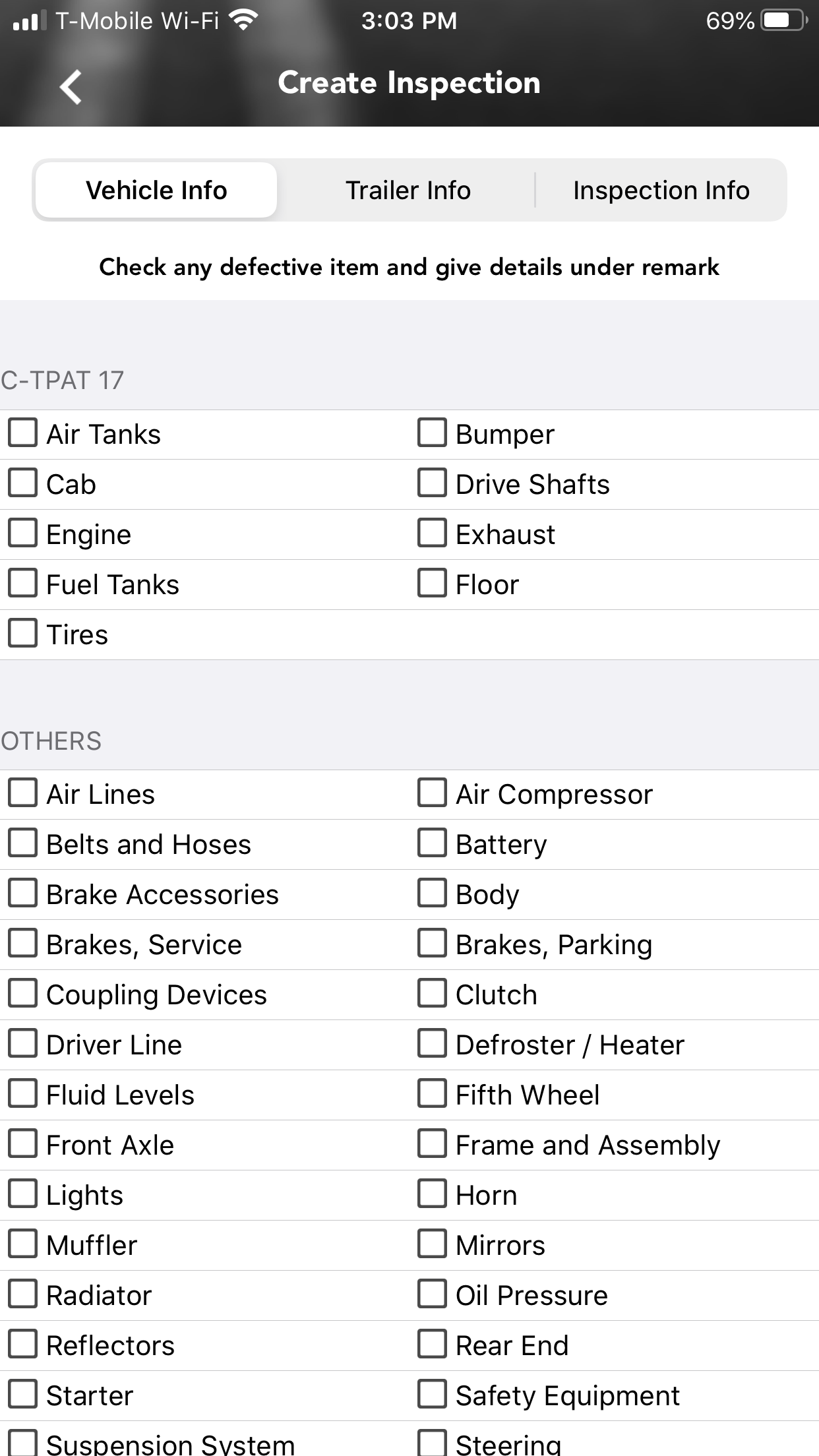Select the Tires checkbox

pyautogui.click(x=23, y=634)
